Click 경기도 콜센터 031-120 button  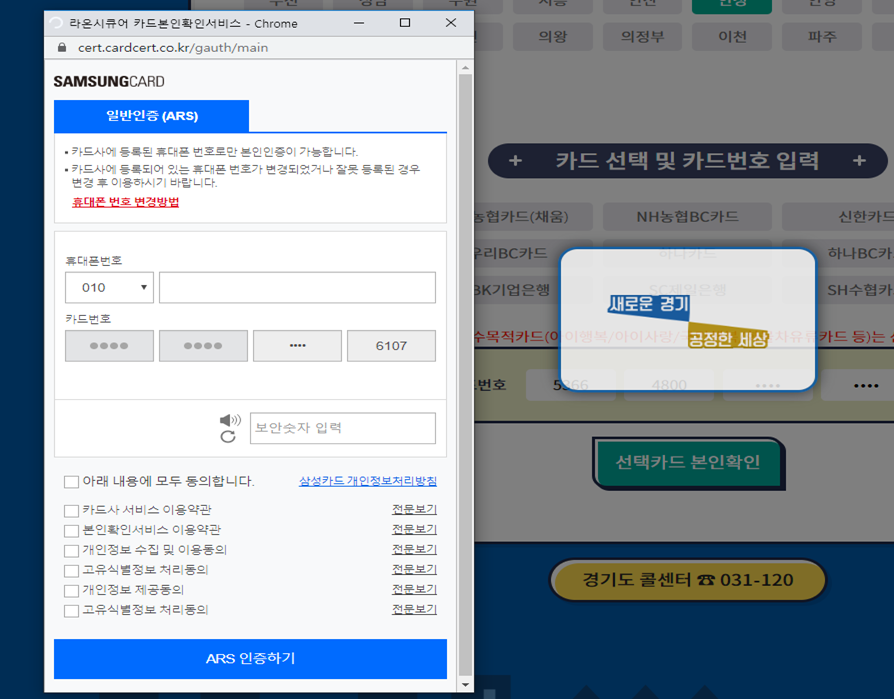[x=688, y=580]
